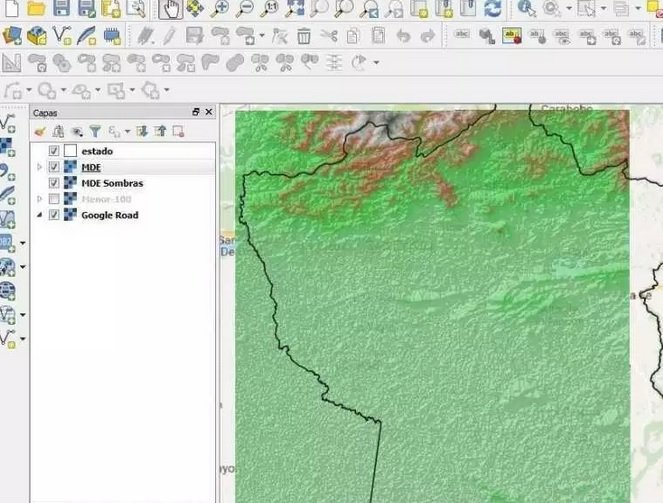Viewport: 663px width, 503px height.
Task: Open the folder icon to open project
Action: pos(36,9)
